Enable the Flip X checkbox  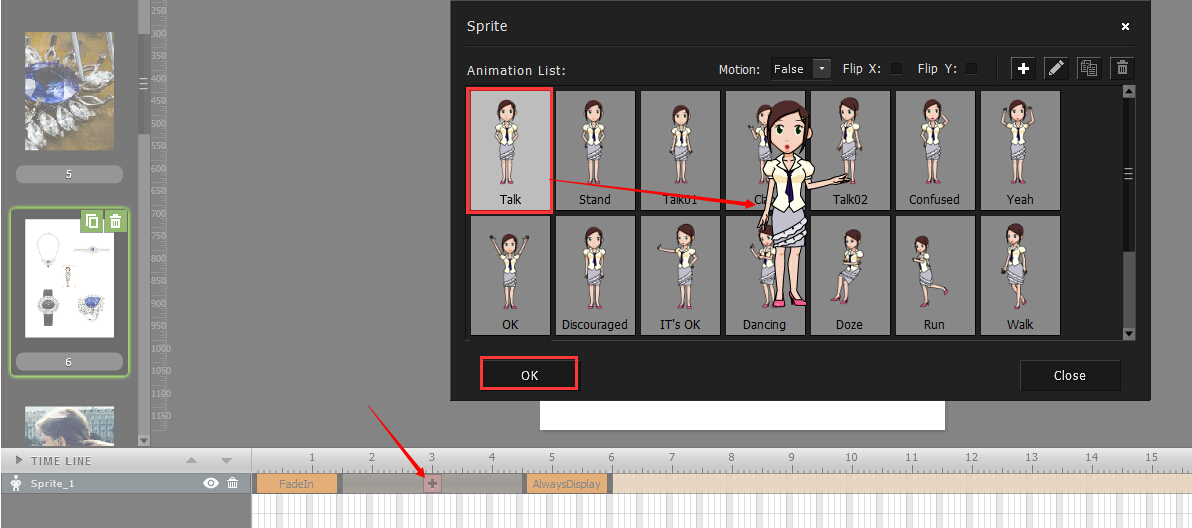point(896,68)
